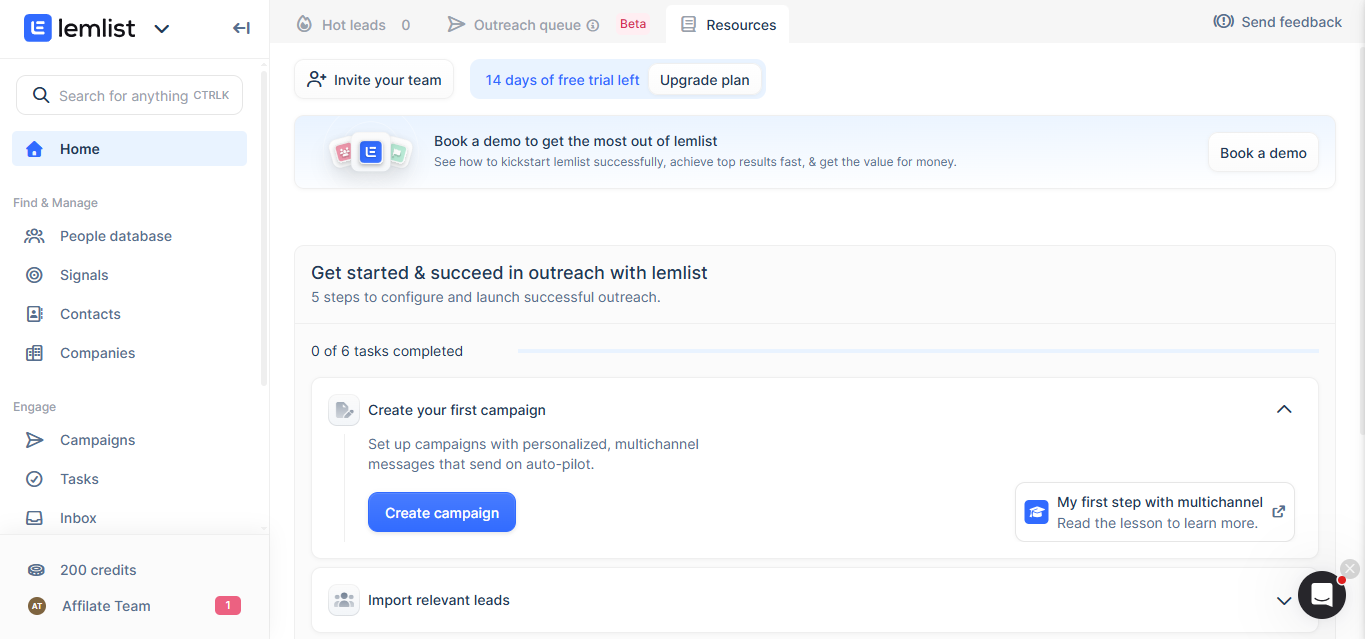Click the Outreach queue info icon
This screenshot has height=639, width=1365.
pos(593,25)
